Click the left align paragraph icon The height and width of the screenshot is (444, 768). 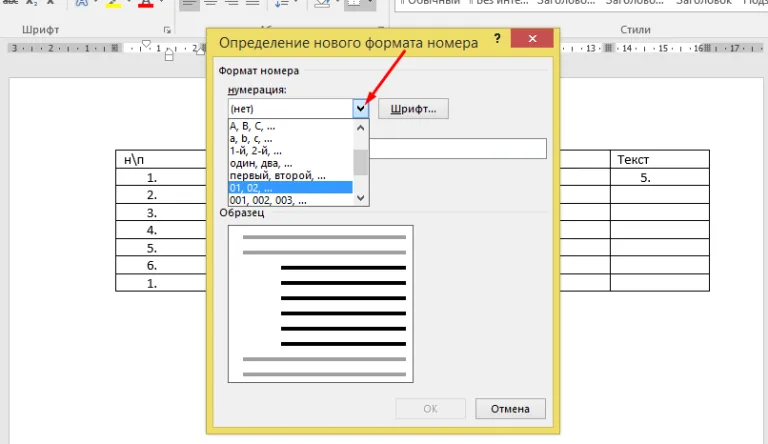pyautogui.click(x=189, y=4)
